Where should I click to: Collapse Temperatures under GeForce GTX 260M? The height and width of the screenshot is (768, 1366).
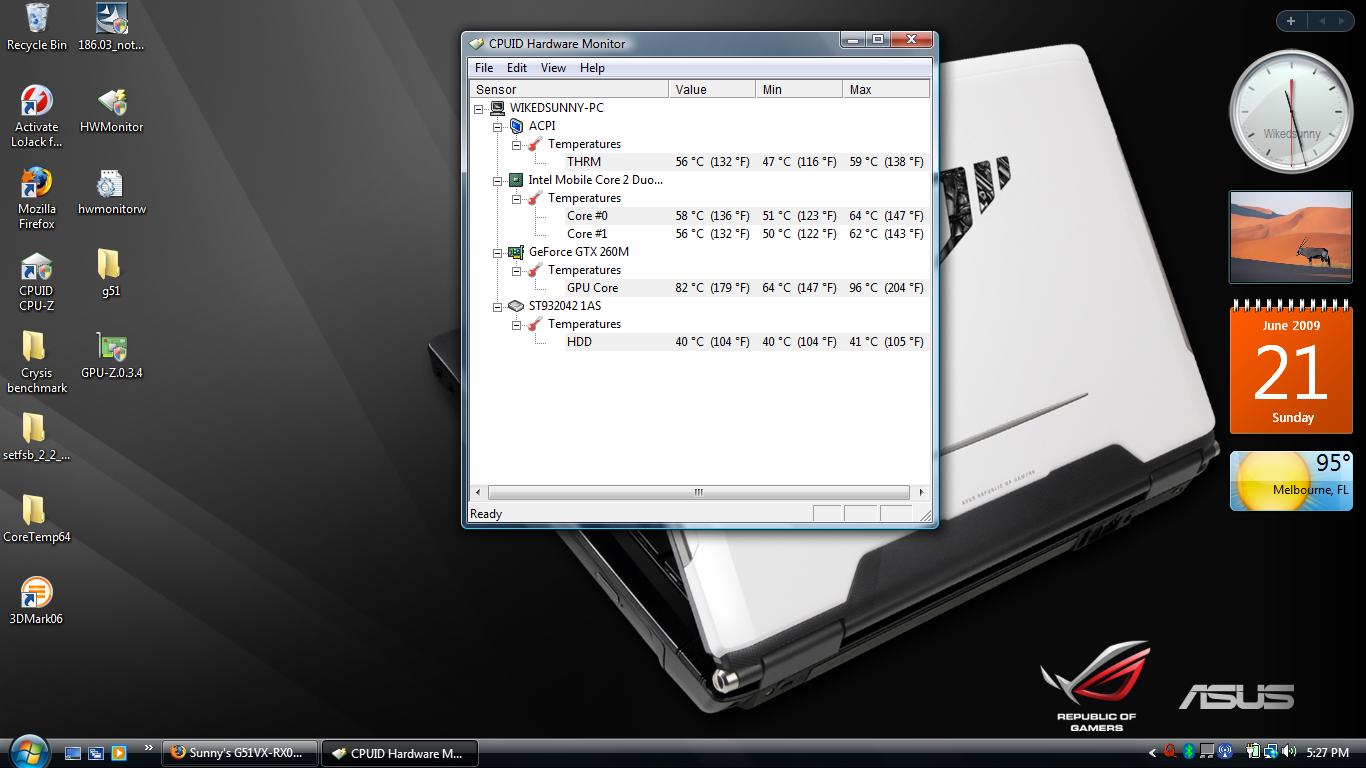coord(516,270)
